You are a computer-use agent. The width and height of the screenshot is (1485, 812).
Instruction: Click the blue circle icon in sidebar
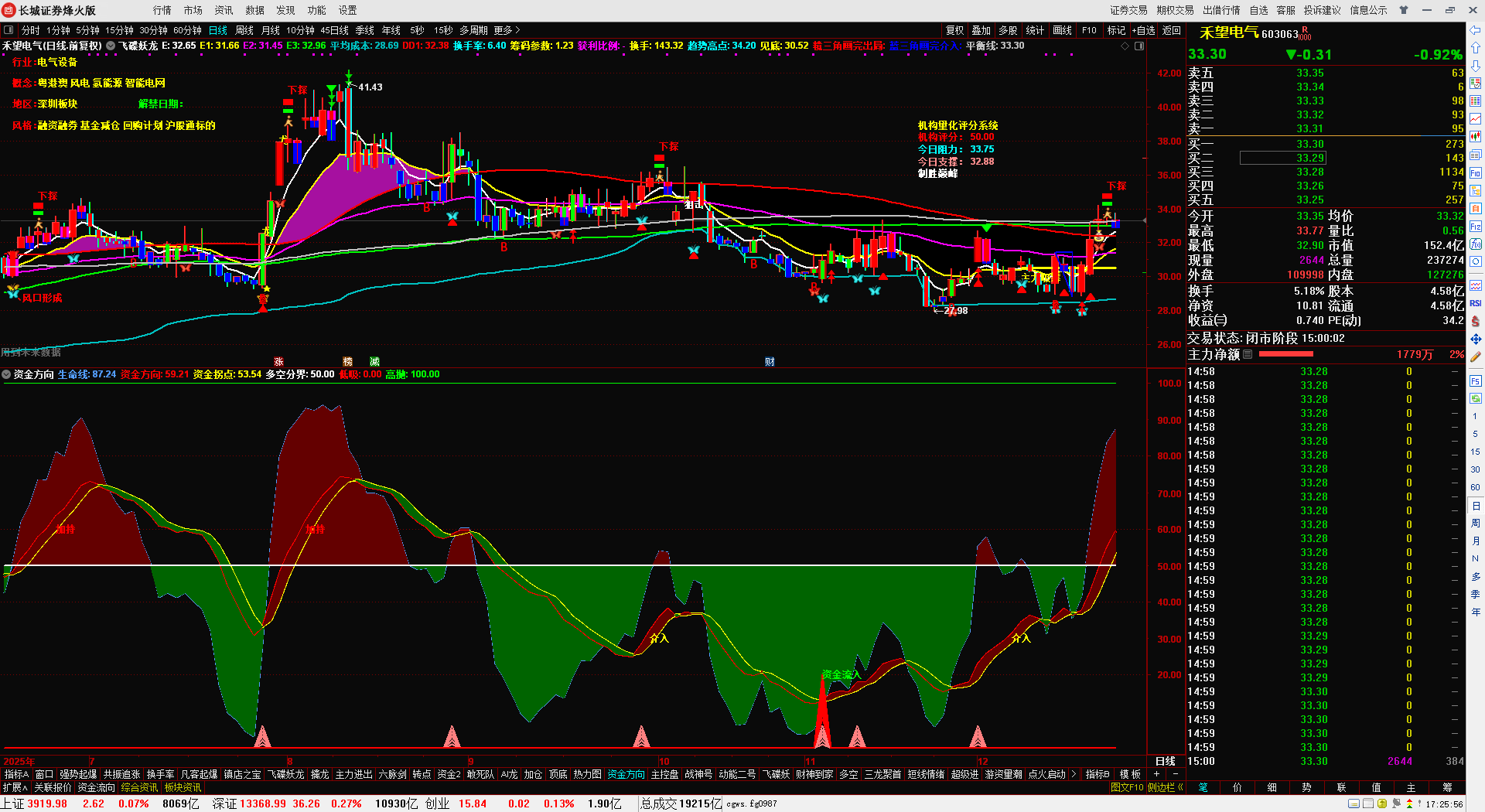1476,262
